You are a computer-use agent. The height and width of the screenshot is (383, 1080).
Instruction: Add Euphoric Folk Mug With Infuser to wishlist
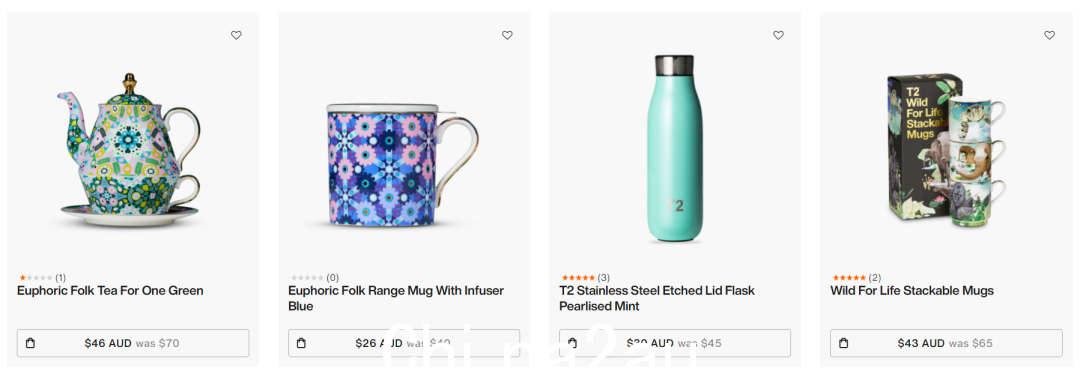click(507, 35)
